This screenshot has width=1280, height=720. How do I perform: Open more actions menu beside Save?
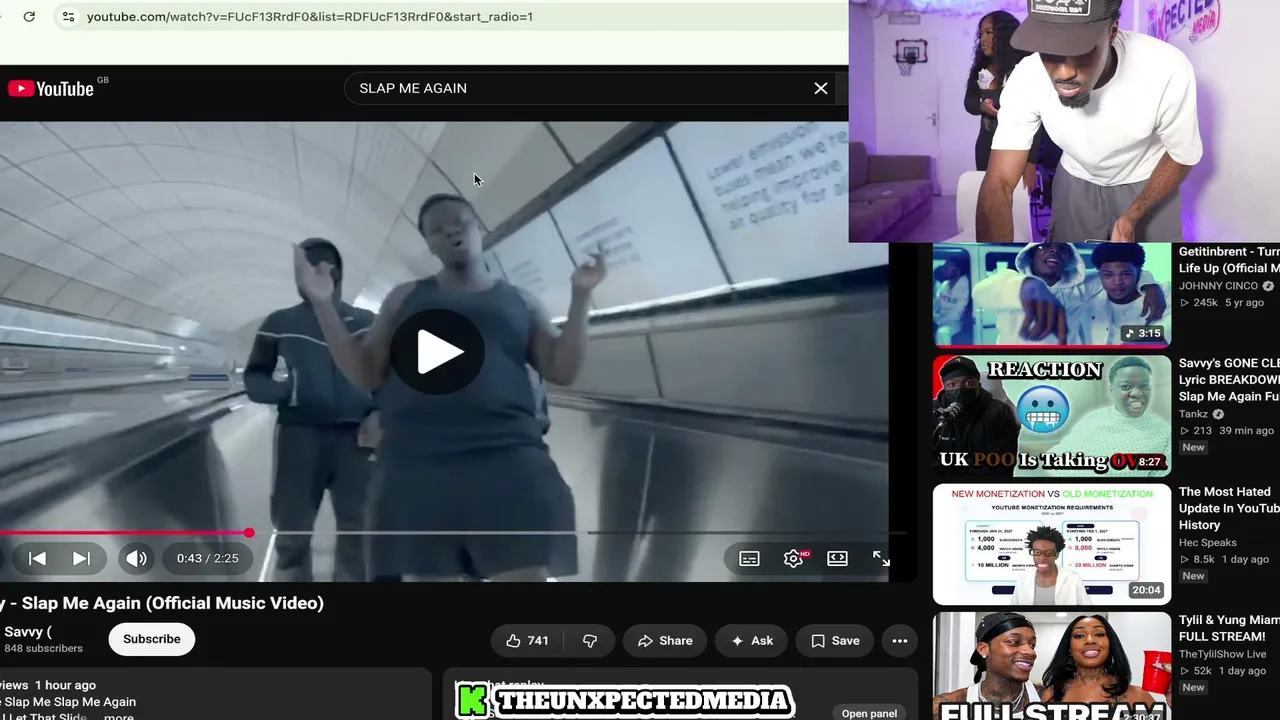click(x=900, y=641)
